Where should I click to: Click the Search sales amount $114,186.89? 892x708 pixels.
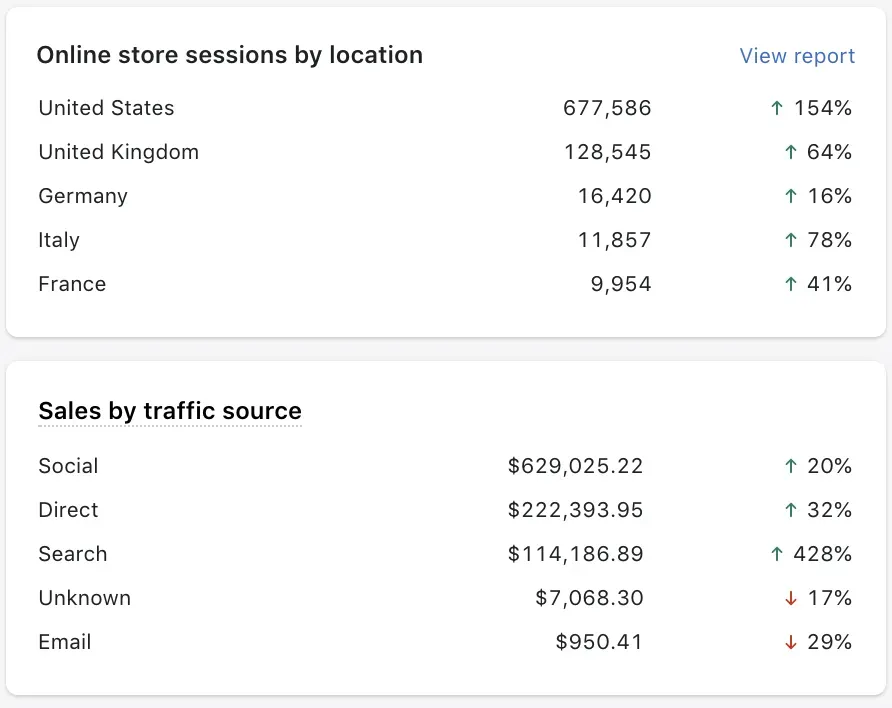[x=575, y=554]
